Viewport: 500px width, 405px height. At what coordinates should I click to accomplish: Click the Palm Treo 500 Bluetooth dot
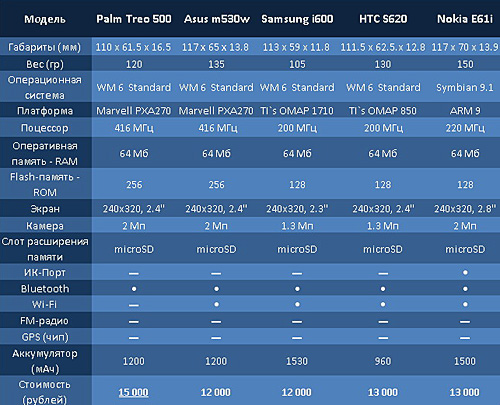pos(134,289)
